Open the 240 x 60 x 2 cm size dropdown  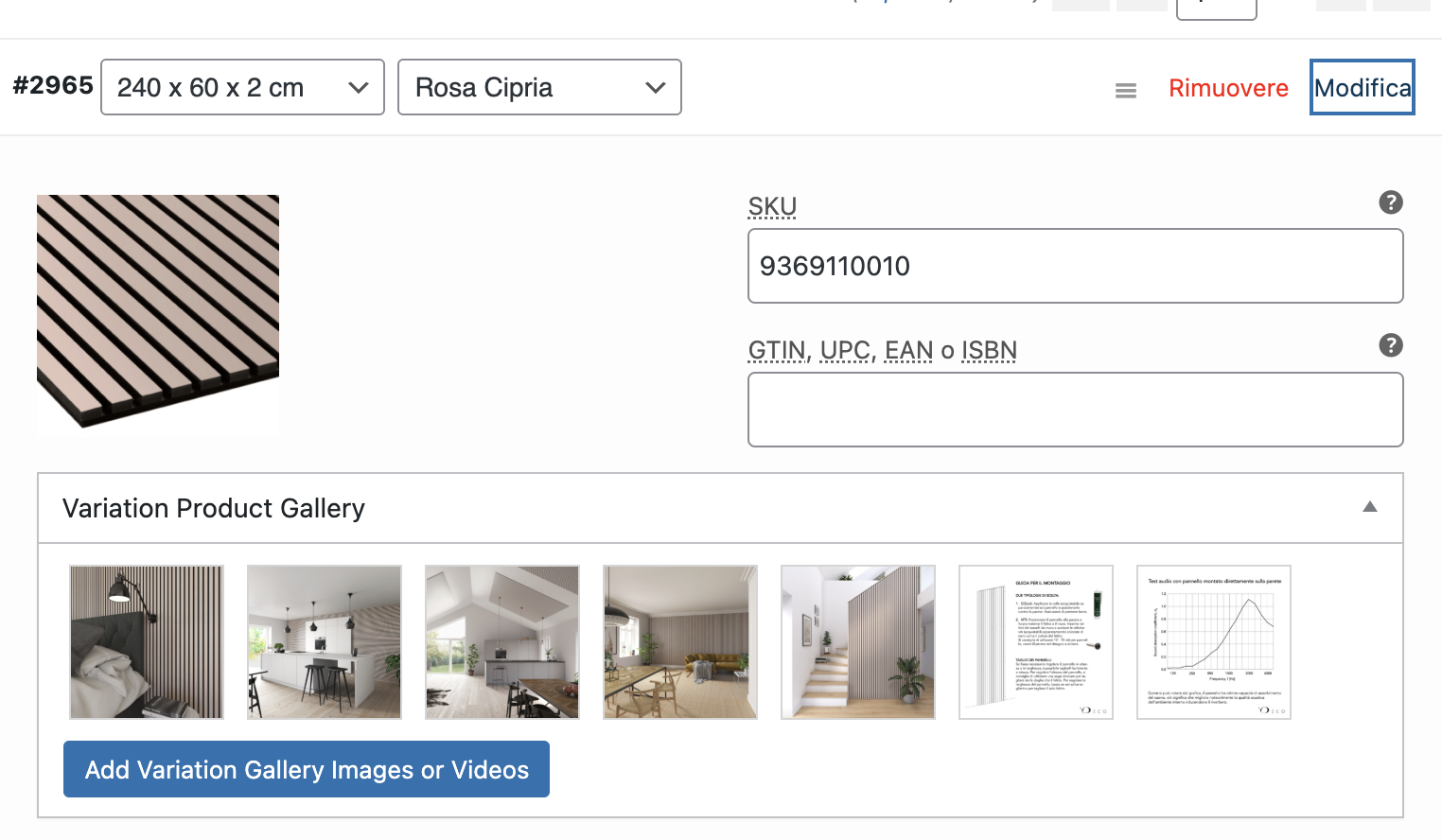coord(242,87)
